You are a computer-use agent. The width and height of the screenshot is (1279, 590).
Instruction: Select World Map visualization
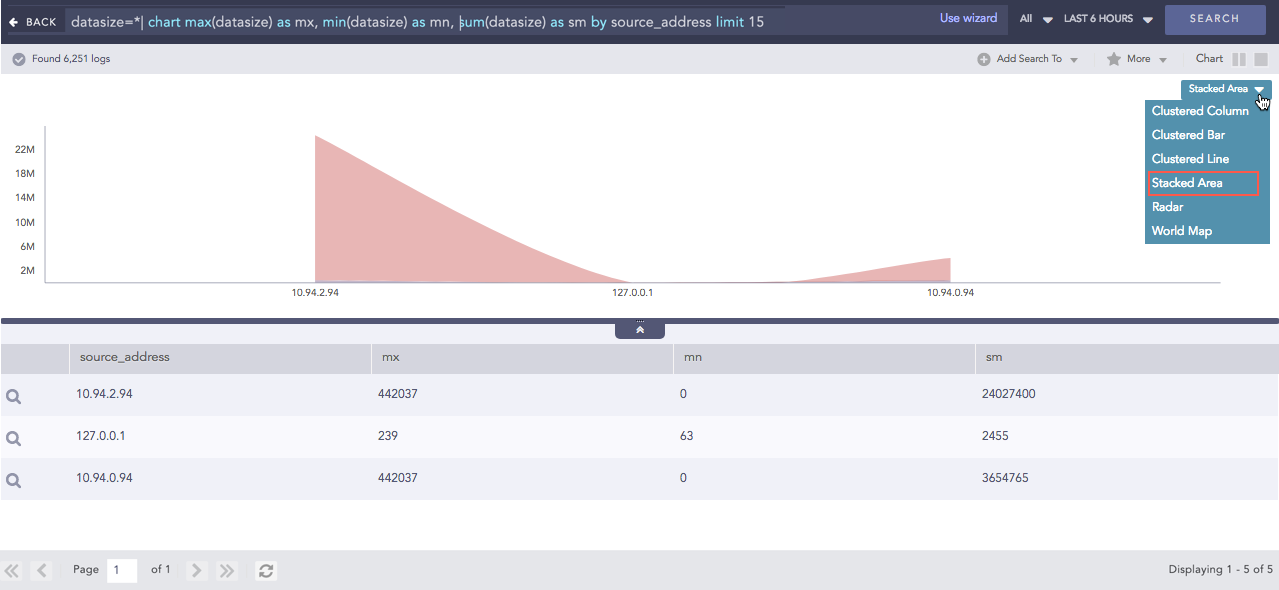click(1182, 230)
